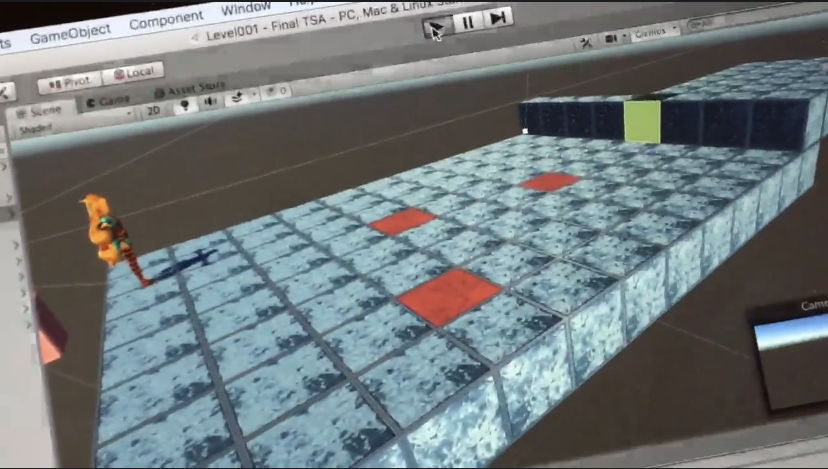Toggle scene lighting lightbulb icon
The image size is (828, 469).
(185, 105)
